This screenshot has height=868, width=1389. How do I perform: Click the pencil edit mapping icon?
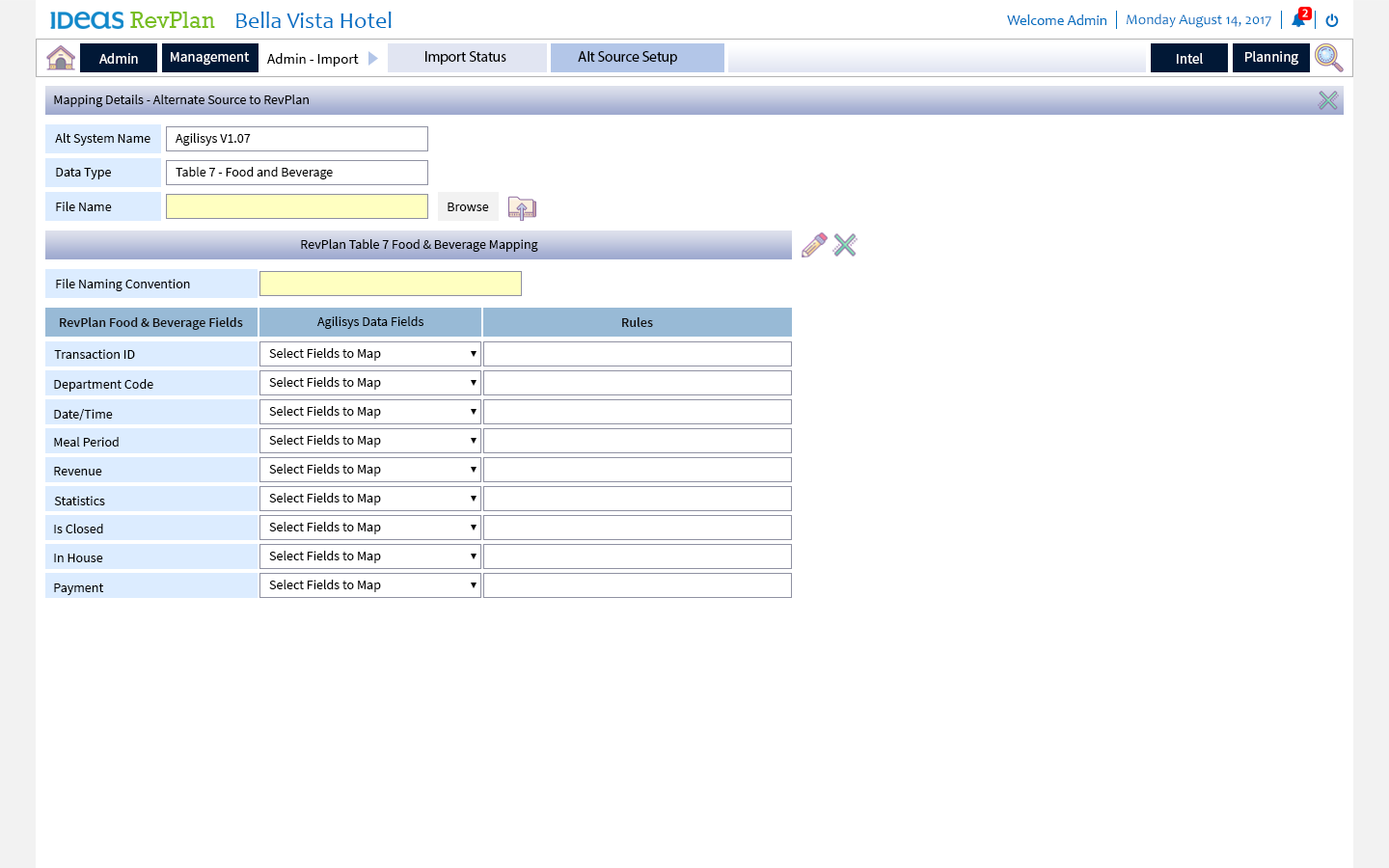tap(814, 245)
